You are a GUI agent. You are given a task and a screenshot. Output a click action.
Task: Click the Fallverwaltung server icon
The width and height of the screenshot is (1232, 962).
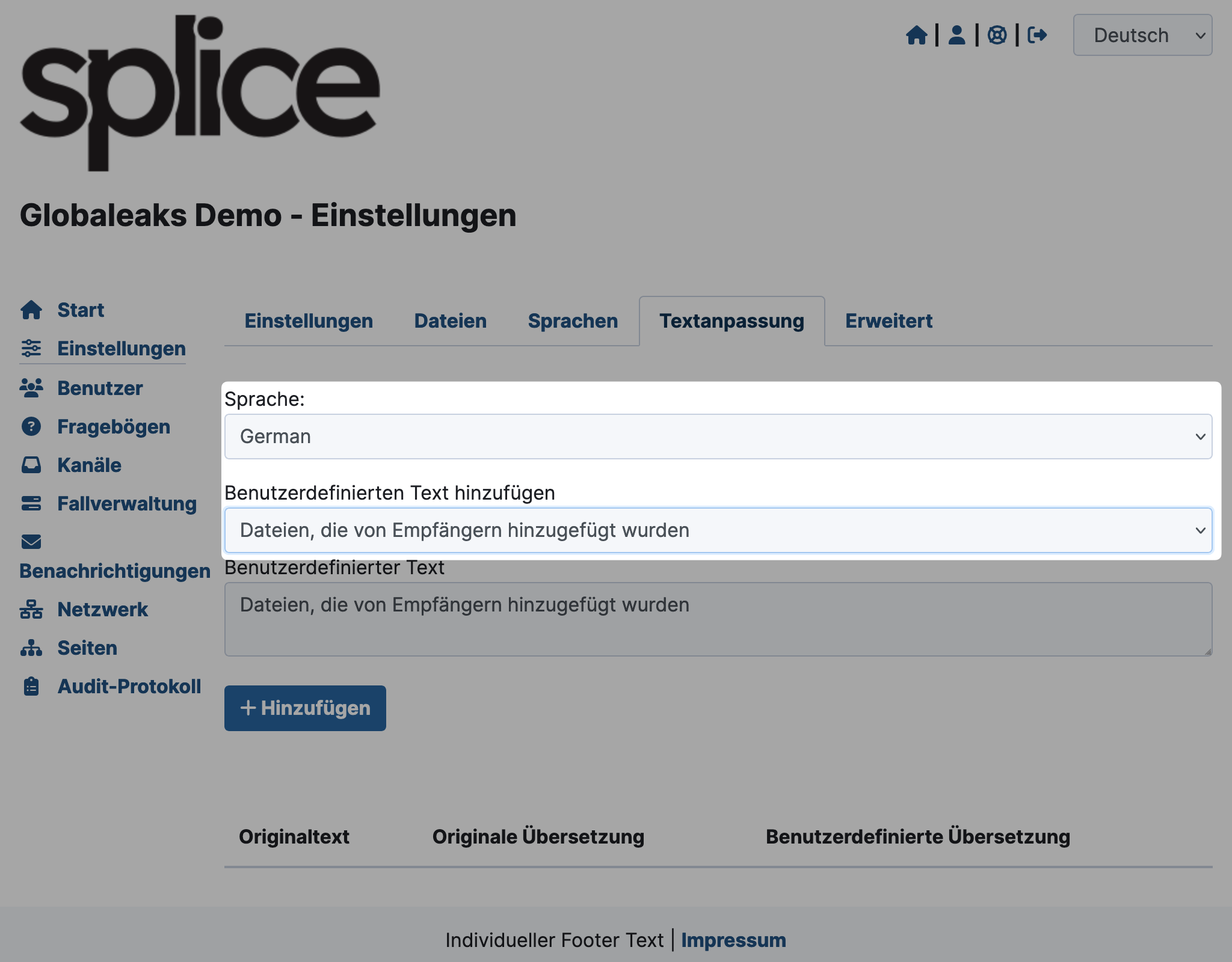[31, 503]
